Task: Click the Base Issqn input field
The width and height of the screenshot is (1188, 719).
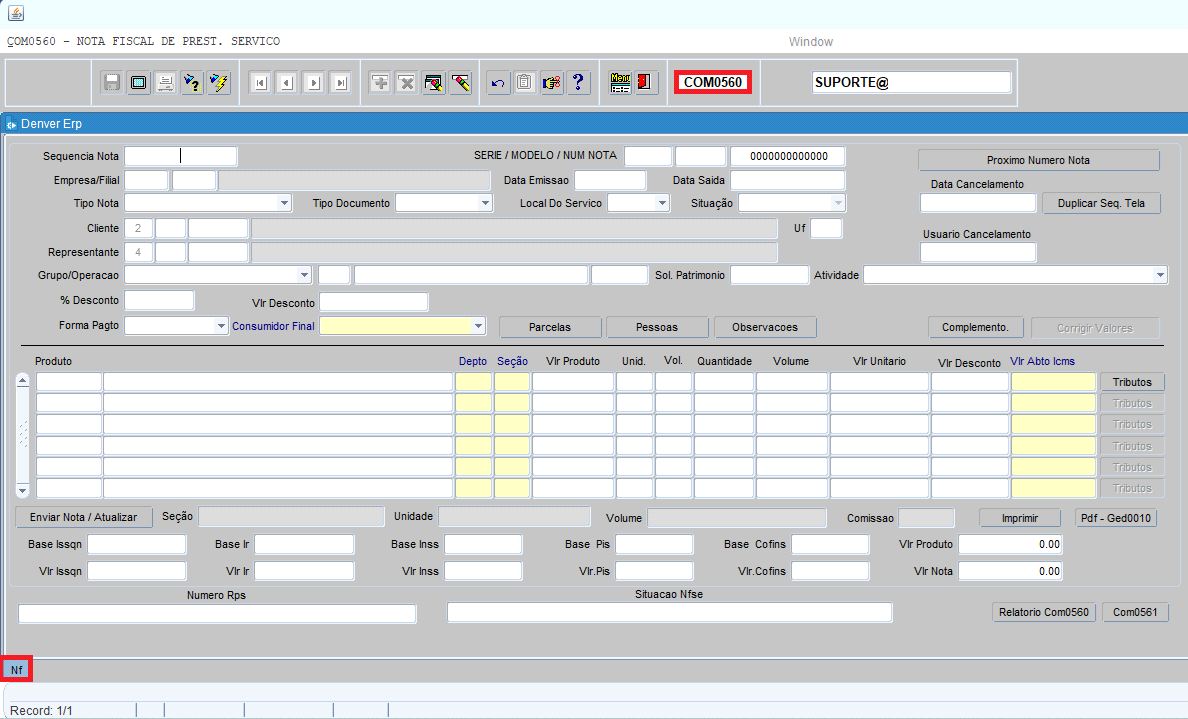Action: pos(136,544)
